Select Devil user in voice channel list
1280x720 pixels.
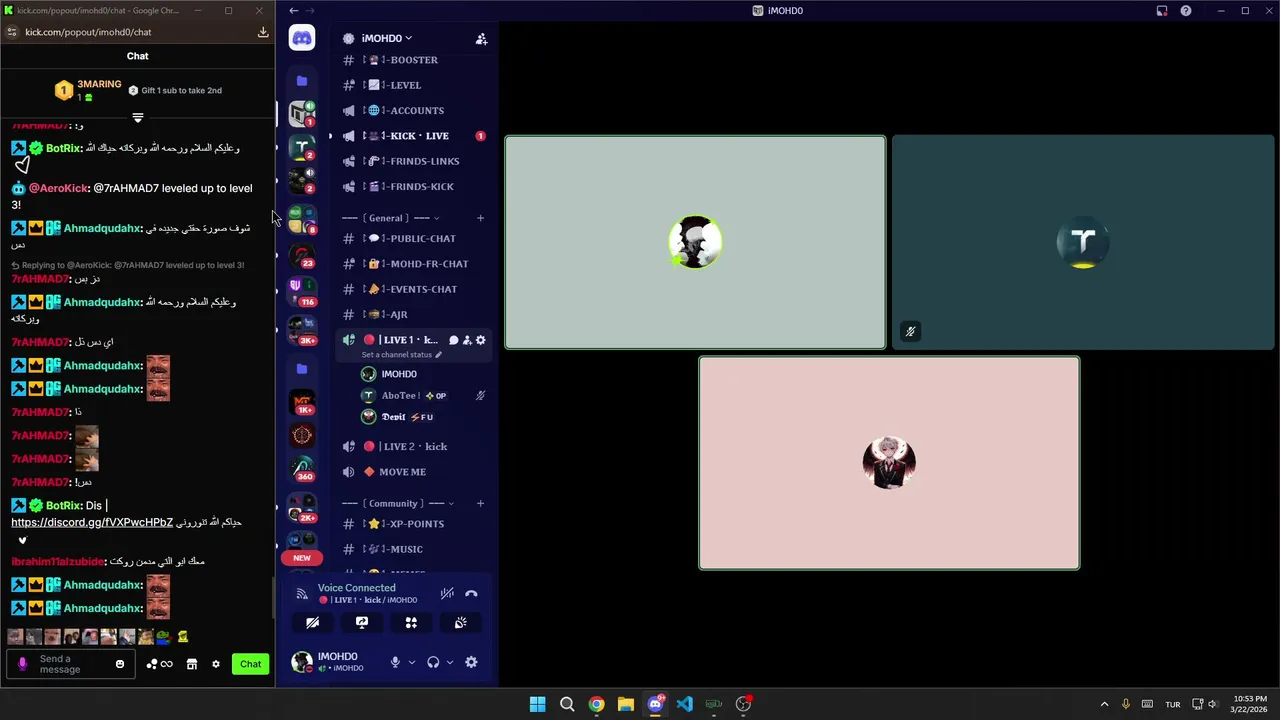(424, 417)
